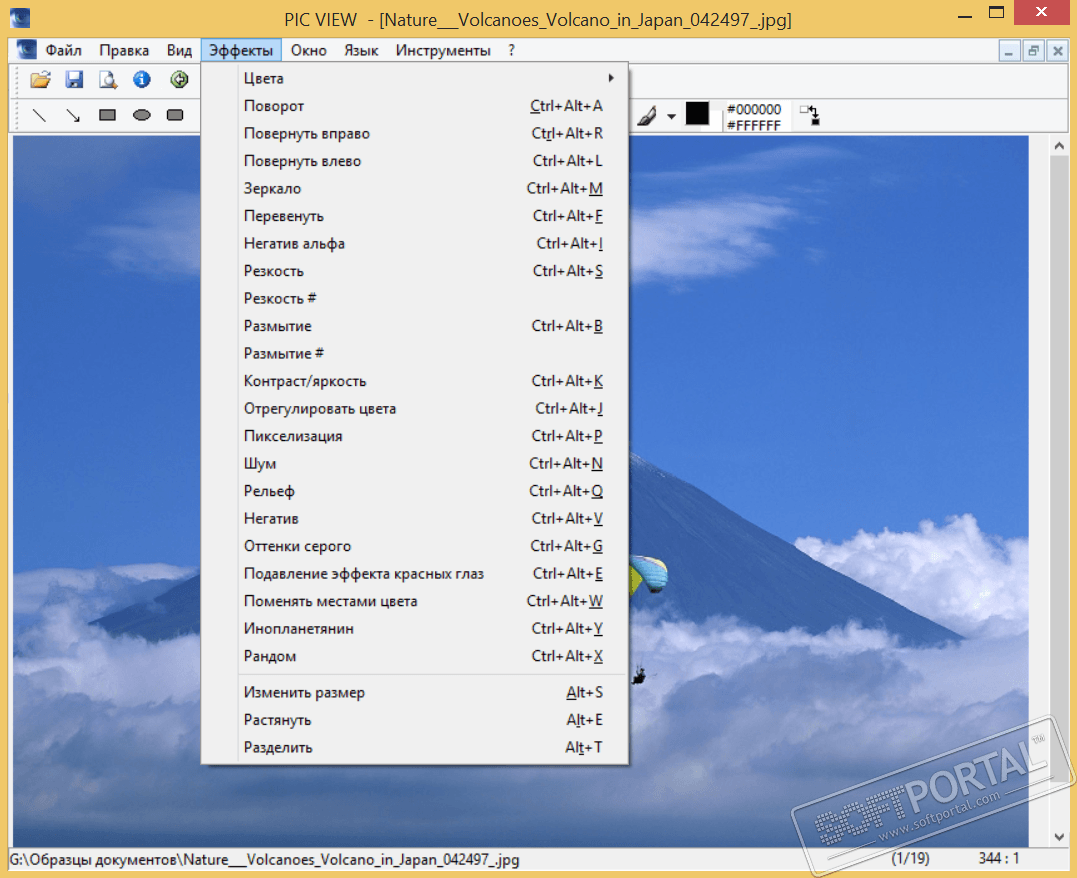Restore the inner document window
Viewport: 1077px width, 878px height.
[x=1033, y=51]
